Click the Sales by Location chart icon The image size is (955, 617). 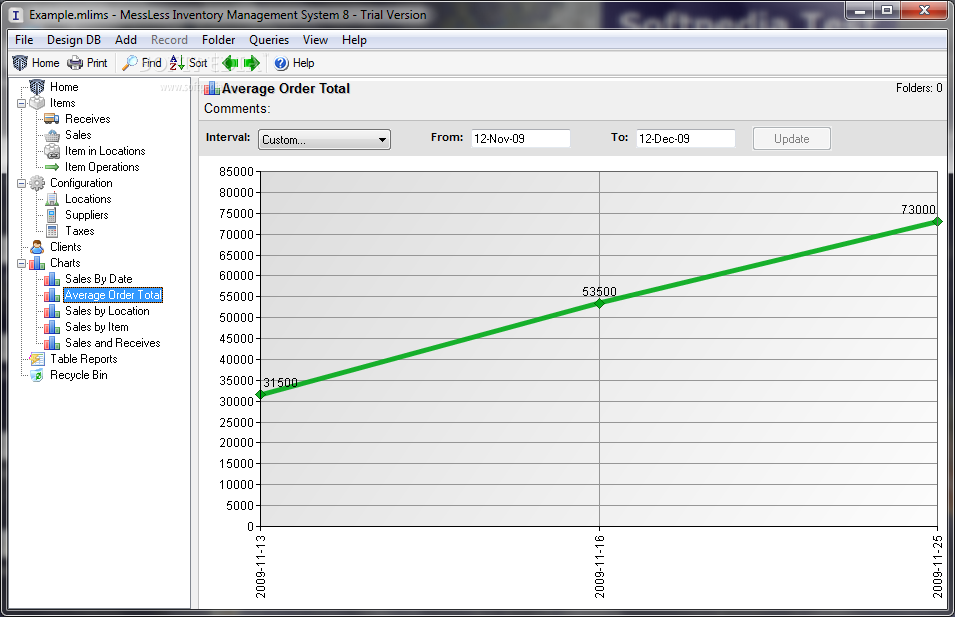pos(52,311)
